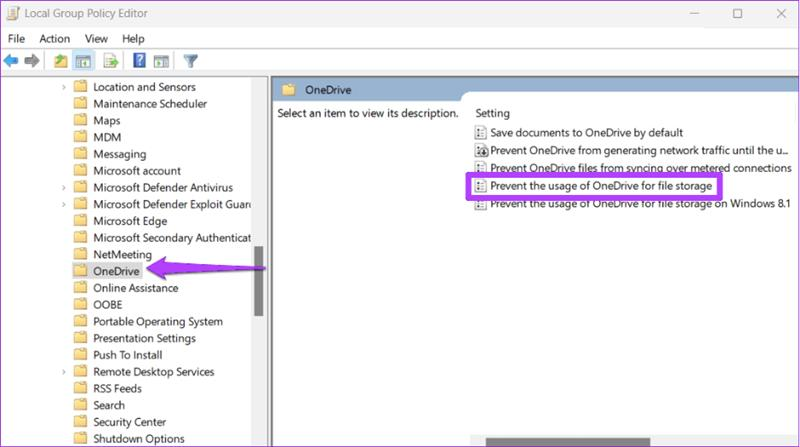Select Microsoft account in the tree
This screenshot has width=800, height=447.
point(137,170)
